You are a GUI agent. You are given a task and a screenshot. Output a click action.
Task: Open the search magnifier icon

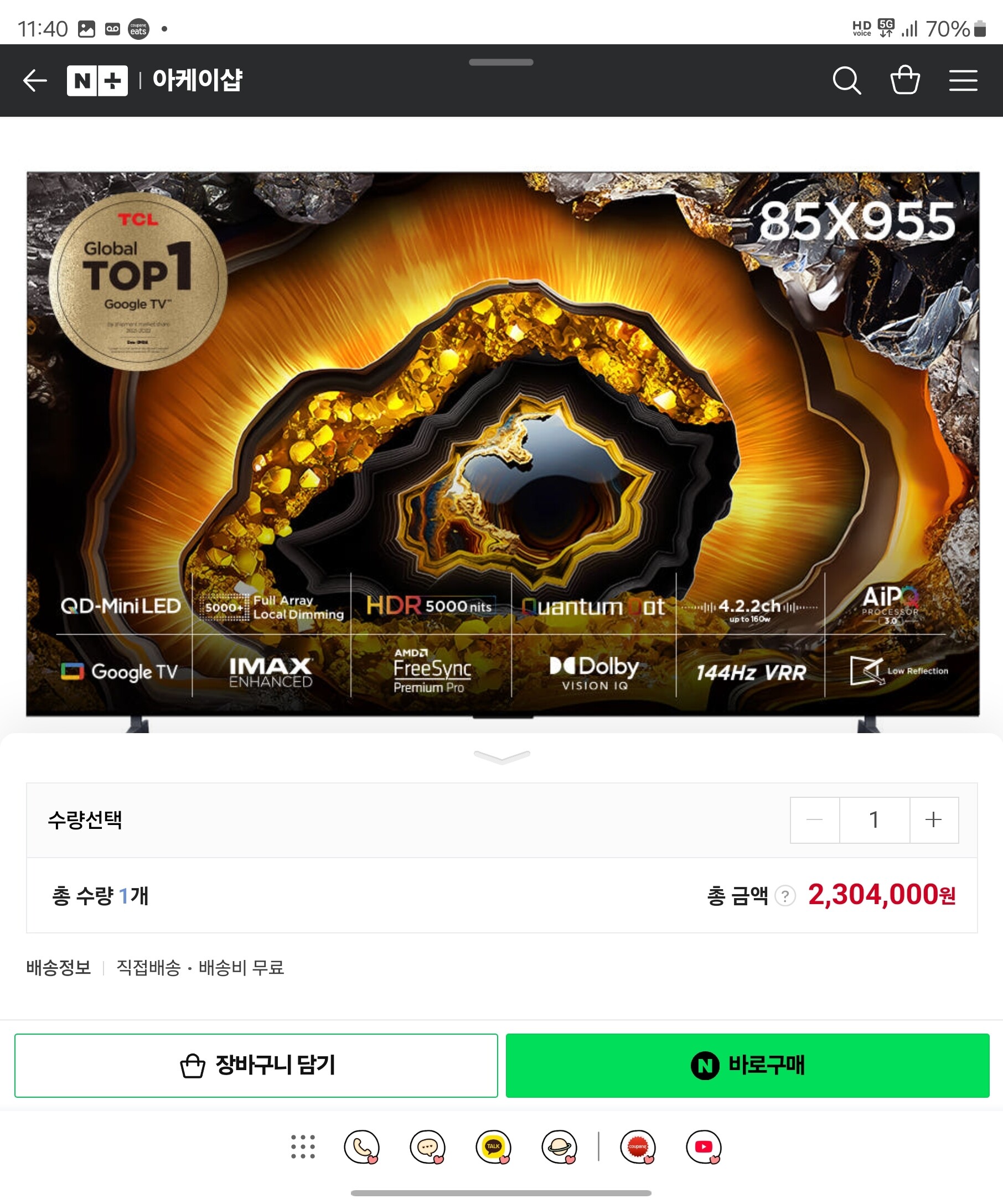click(846, 80)
